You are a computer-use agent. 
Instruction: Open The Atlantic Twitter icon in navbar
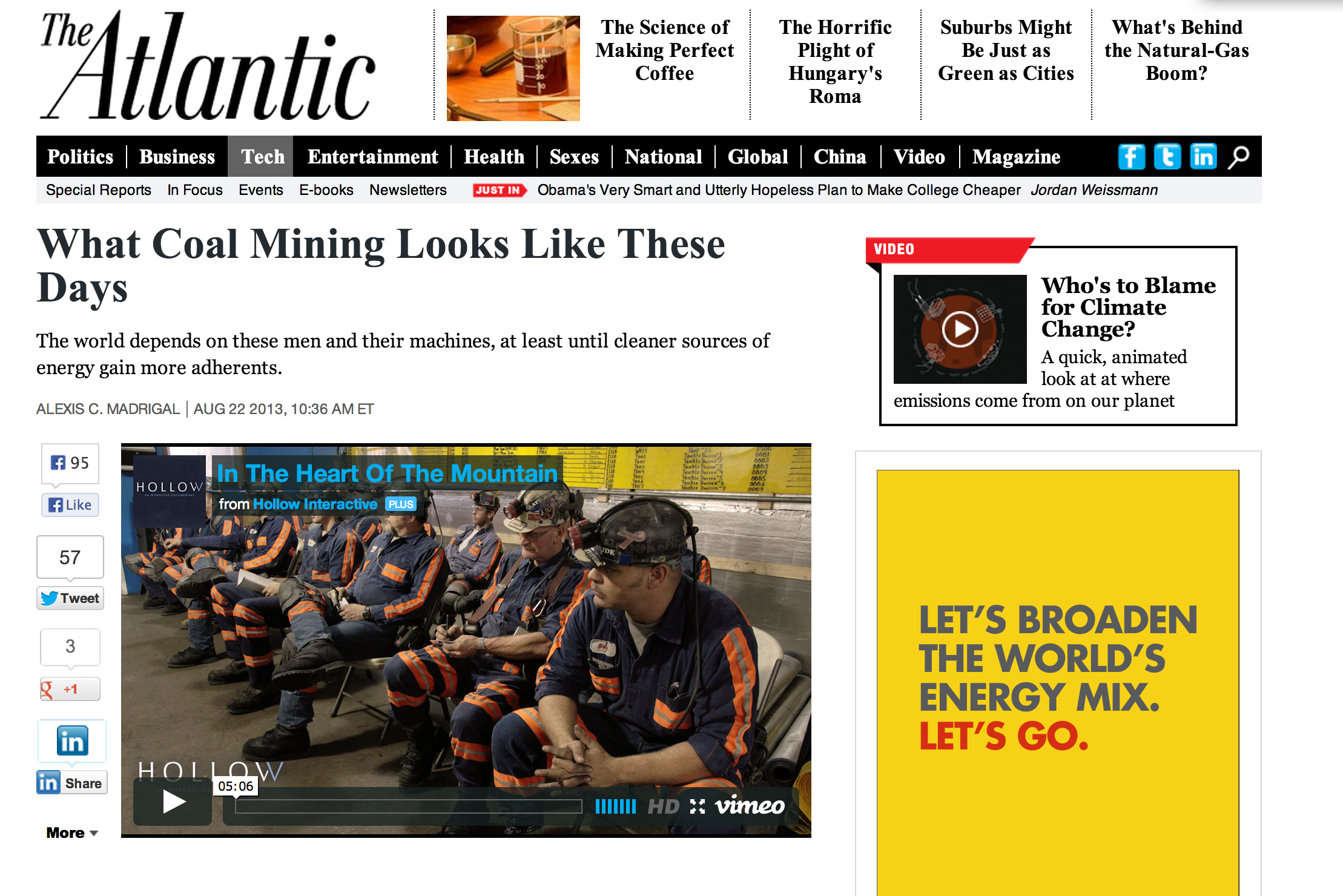point(1167,157)
